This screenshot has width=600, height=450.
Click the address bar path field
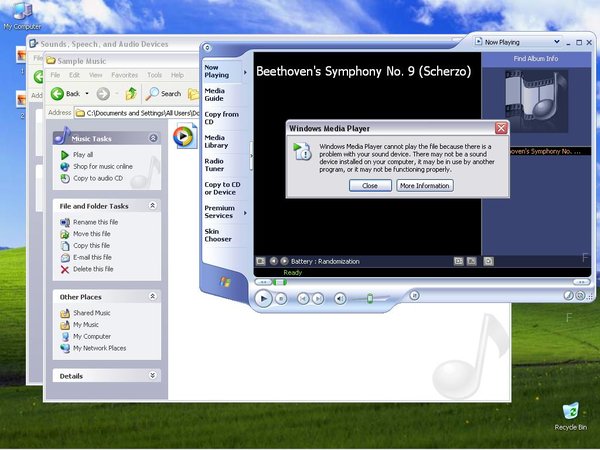(137, 113)
